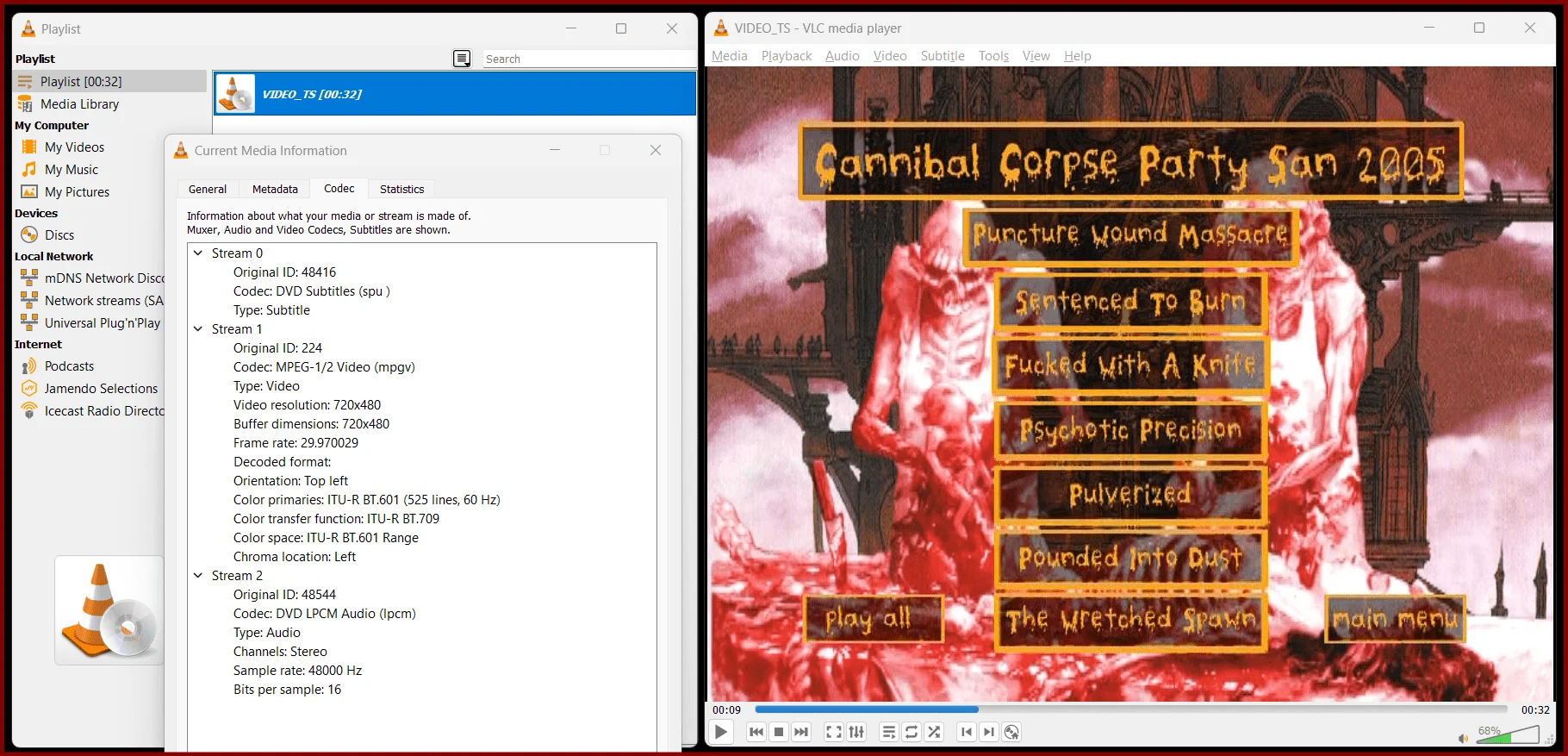Select 'Original ID: 48416' row
Image resolution: width=1568 pixels, height=756 pixels.
coord(284,272)
